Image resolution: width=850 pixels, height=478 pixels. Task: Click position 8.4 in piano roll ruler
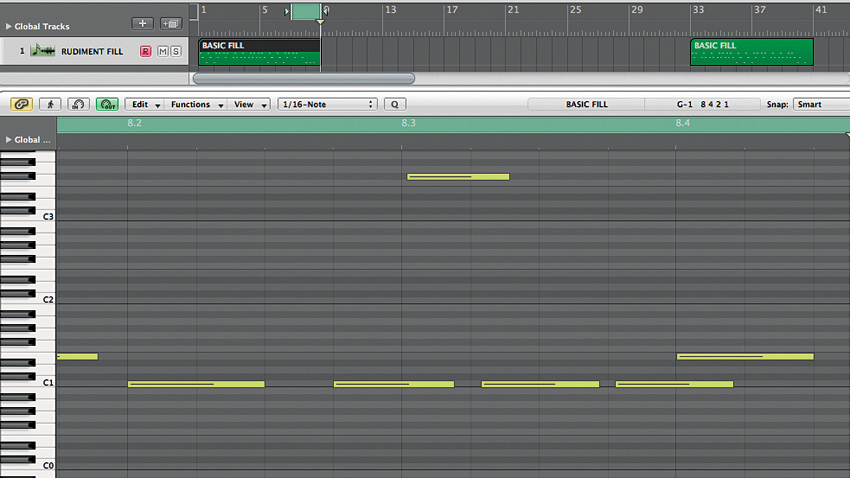pyautogui.click(x=682, y=123)
